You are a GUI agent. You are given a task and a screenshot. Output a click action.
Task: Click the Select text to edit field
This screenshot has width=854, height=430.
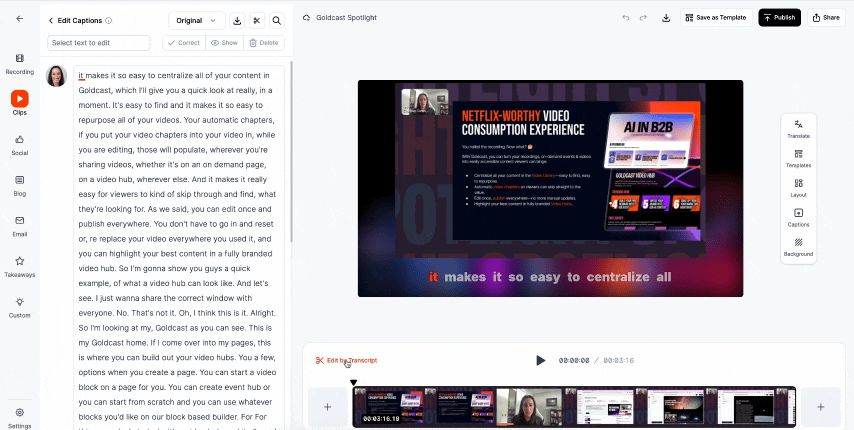[98, 43]
